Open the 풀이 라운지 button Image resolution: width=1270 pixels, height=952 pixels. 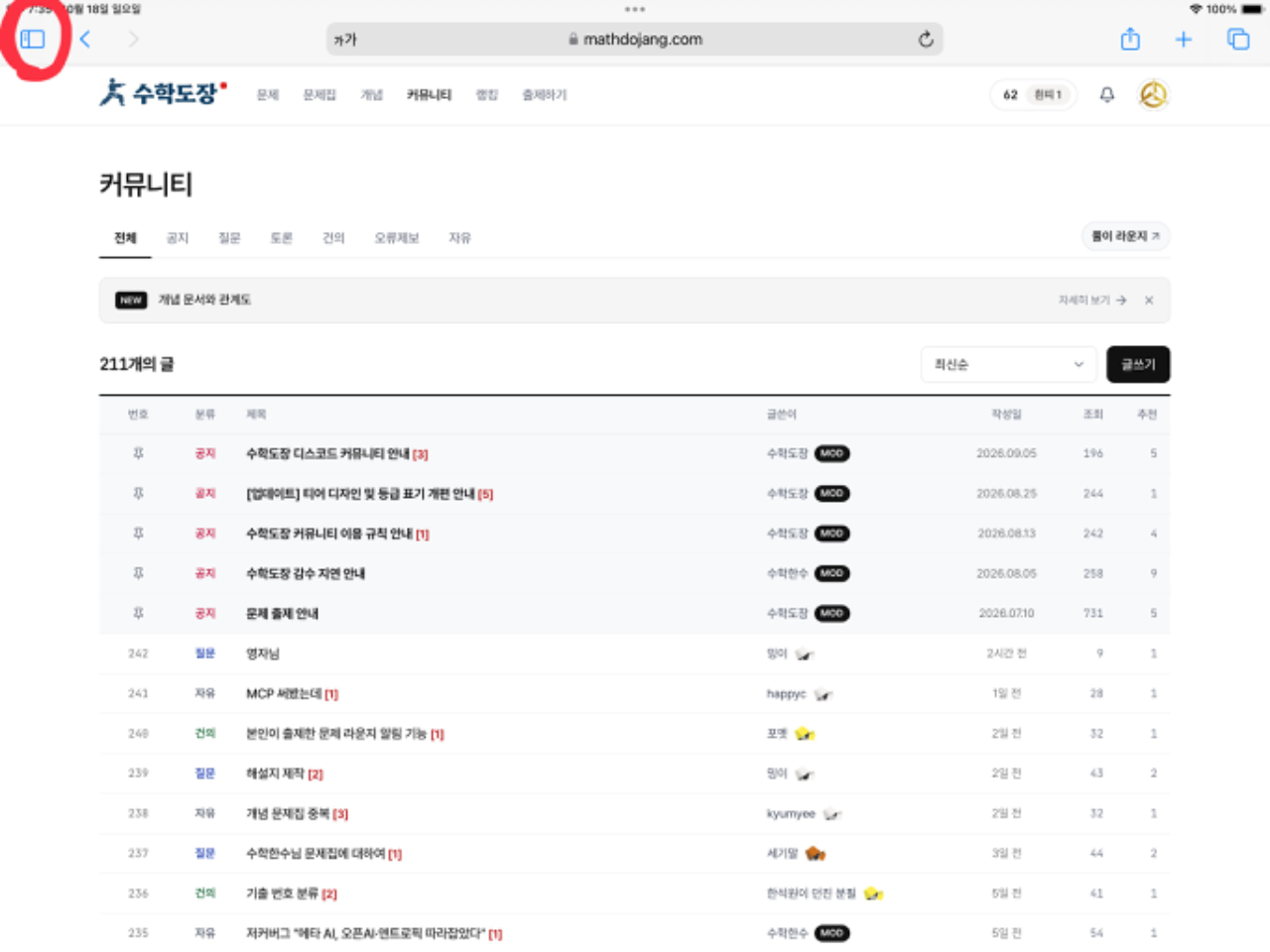[x=1125, y=236]
